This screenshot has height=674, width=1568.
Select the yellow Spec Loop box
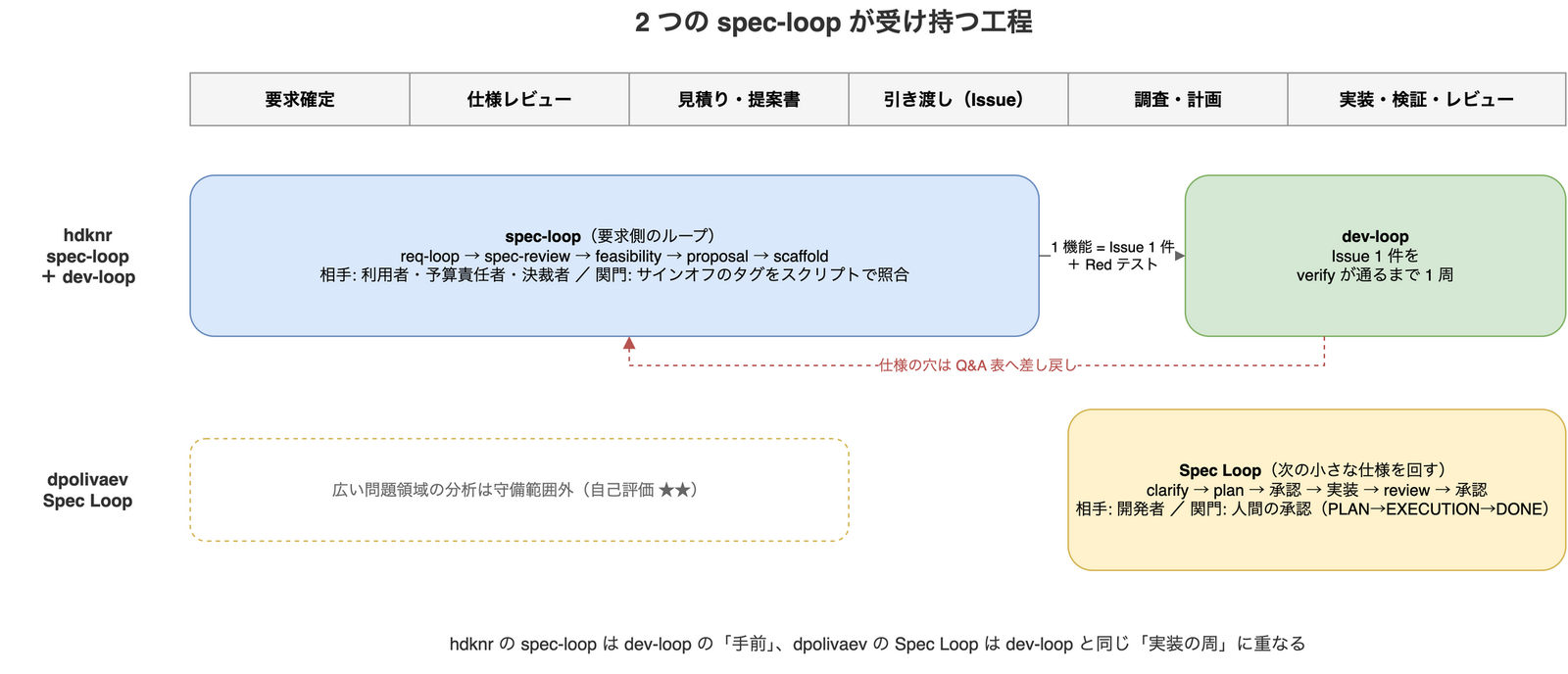[x=1317, y=490]
